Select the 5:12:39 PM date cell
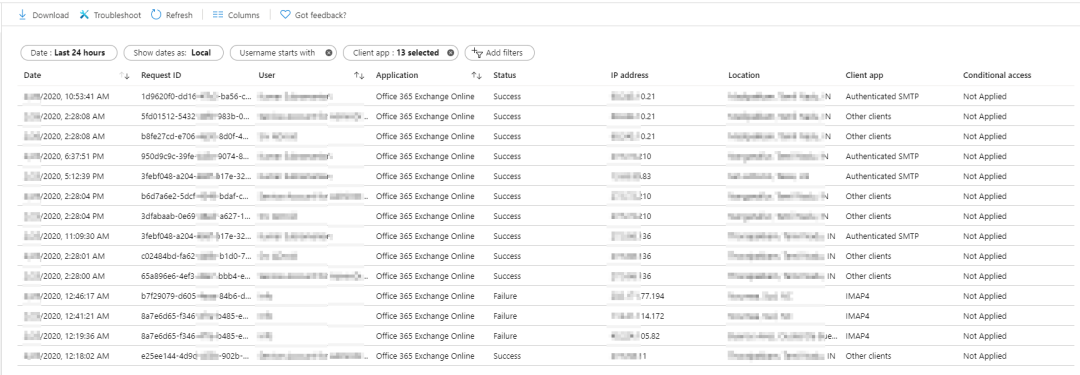Viewport: 1080px width, 375px height. pos(64,176)
